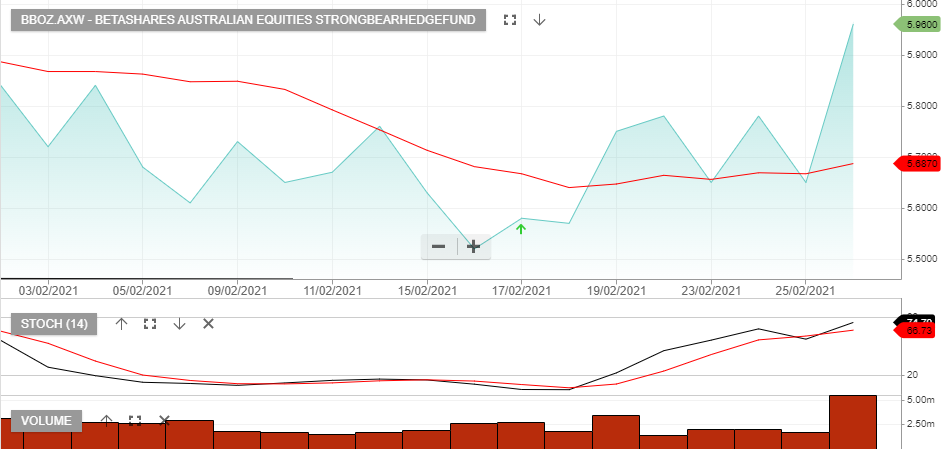Open the STOCH (14) indicator label

54,324
